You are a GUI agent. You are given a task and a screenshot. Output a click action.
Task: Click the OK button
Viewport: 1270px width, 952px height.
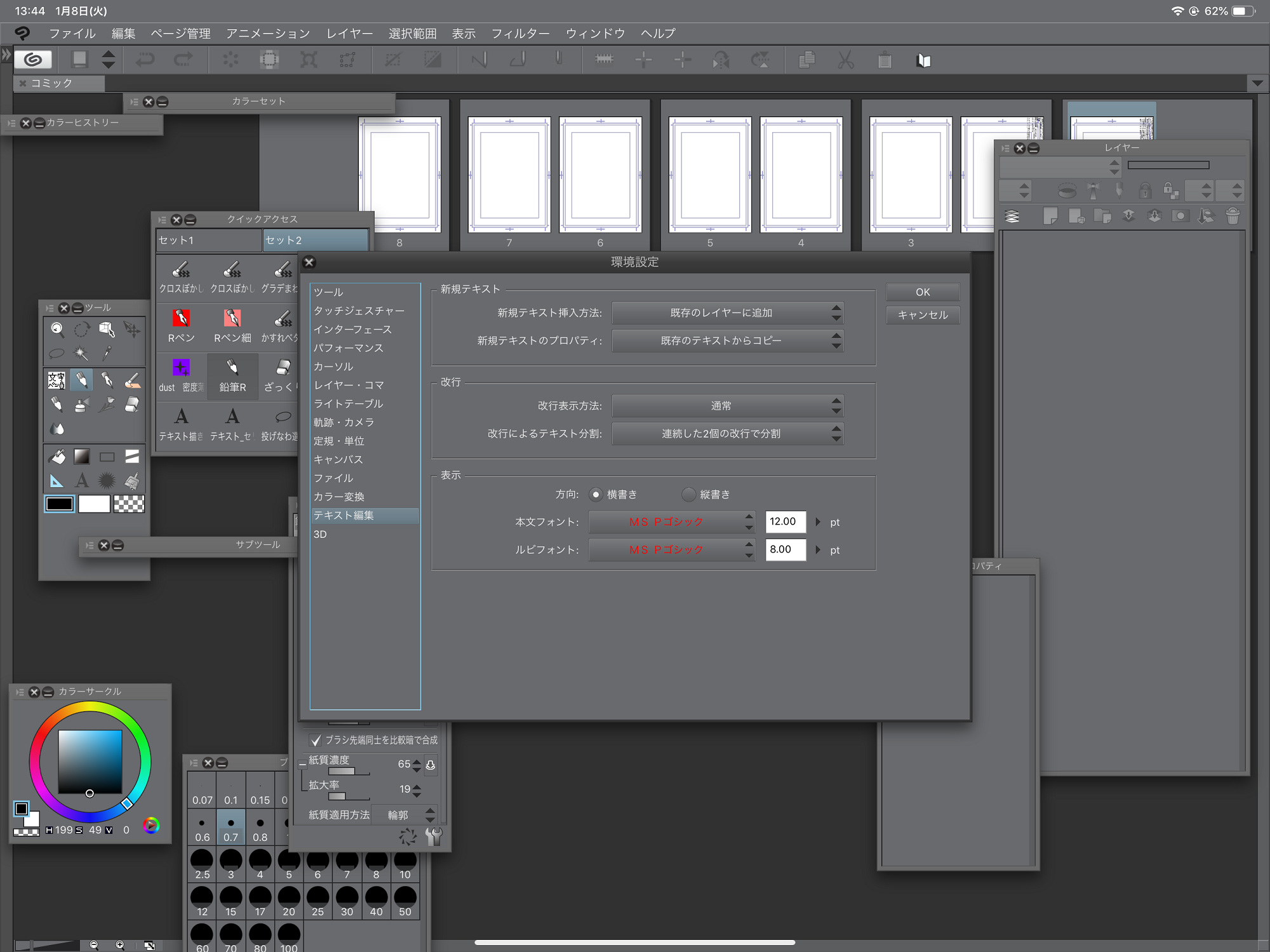point(922,292)
